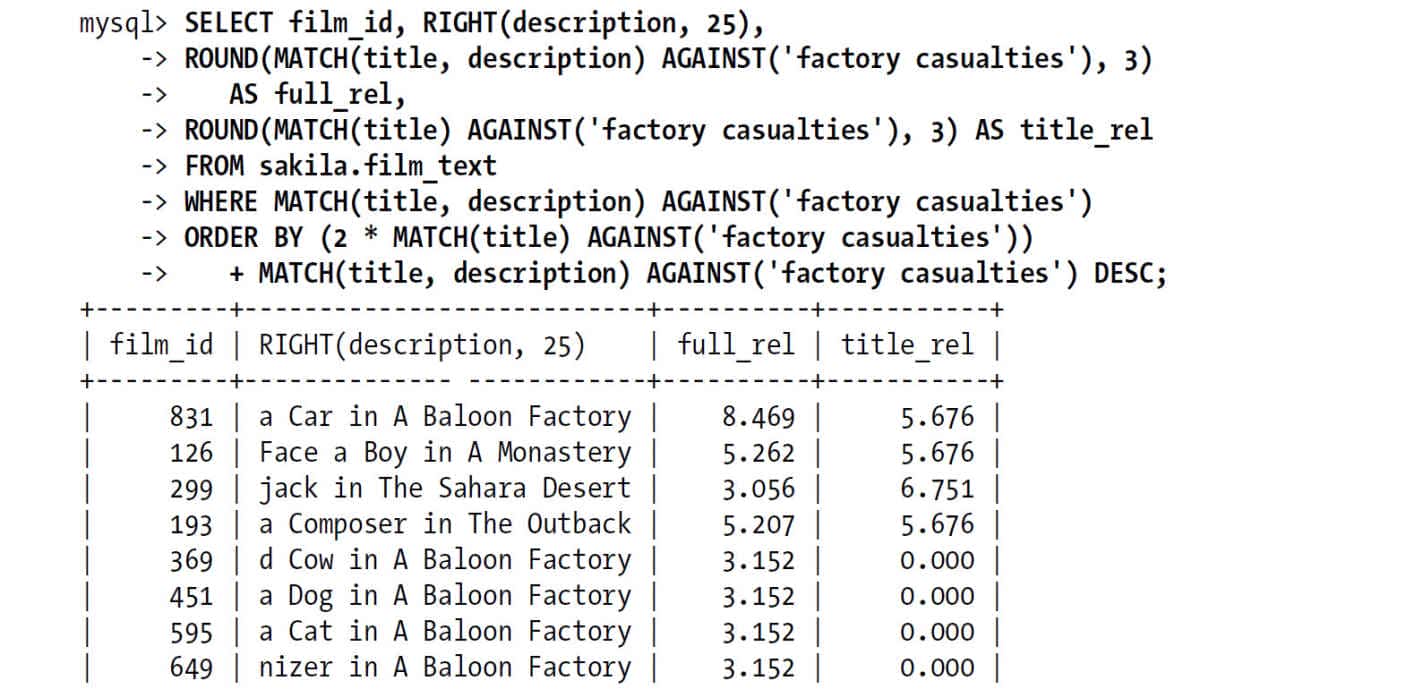Viewport: 1406px width, 689px height.
Task: Click the ORDER BY clause line
Action: click(x=609, y=239)
